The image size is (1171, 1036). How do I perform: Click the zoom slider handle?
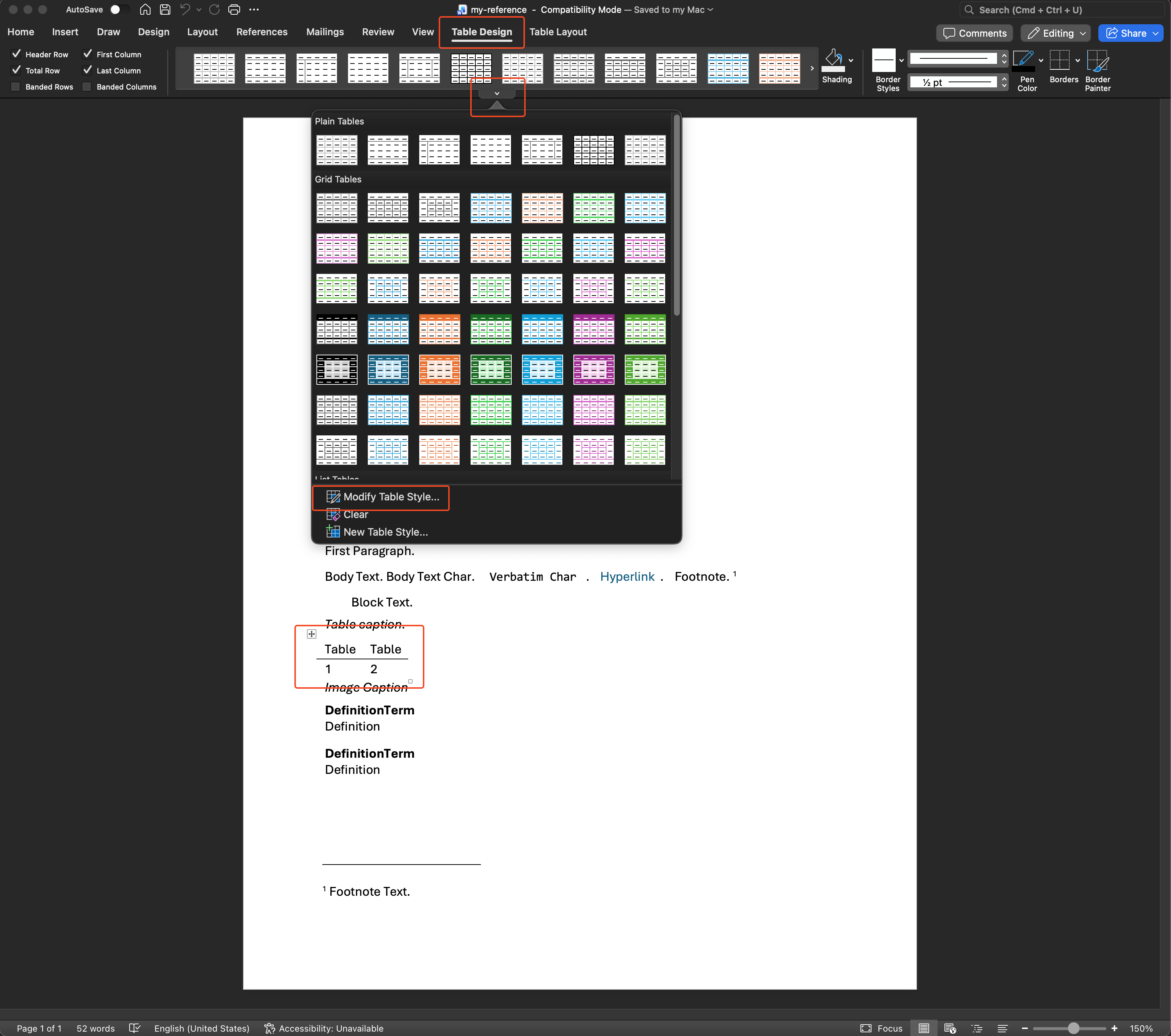point(1073,1029)
